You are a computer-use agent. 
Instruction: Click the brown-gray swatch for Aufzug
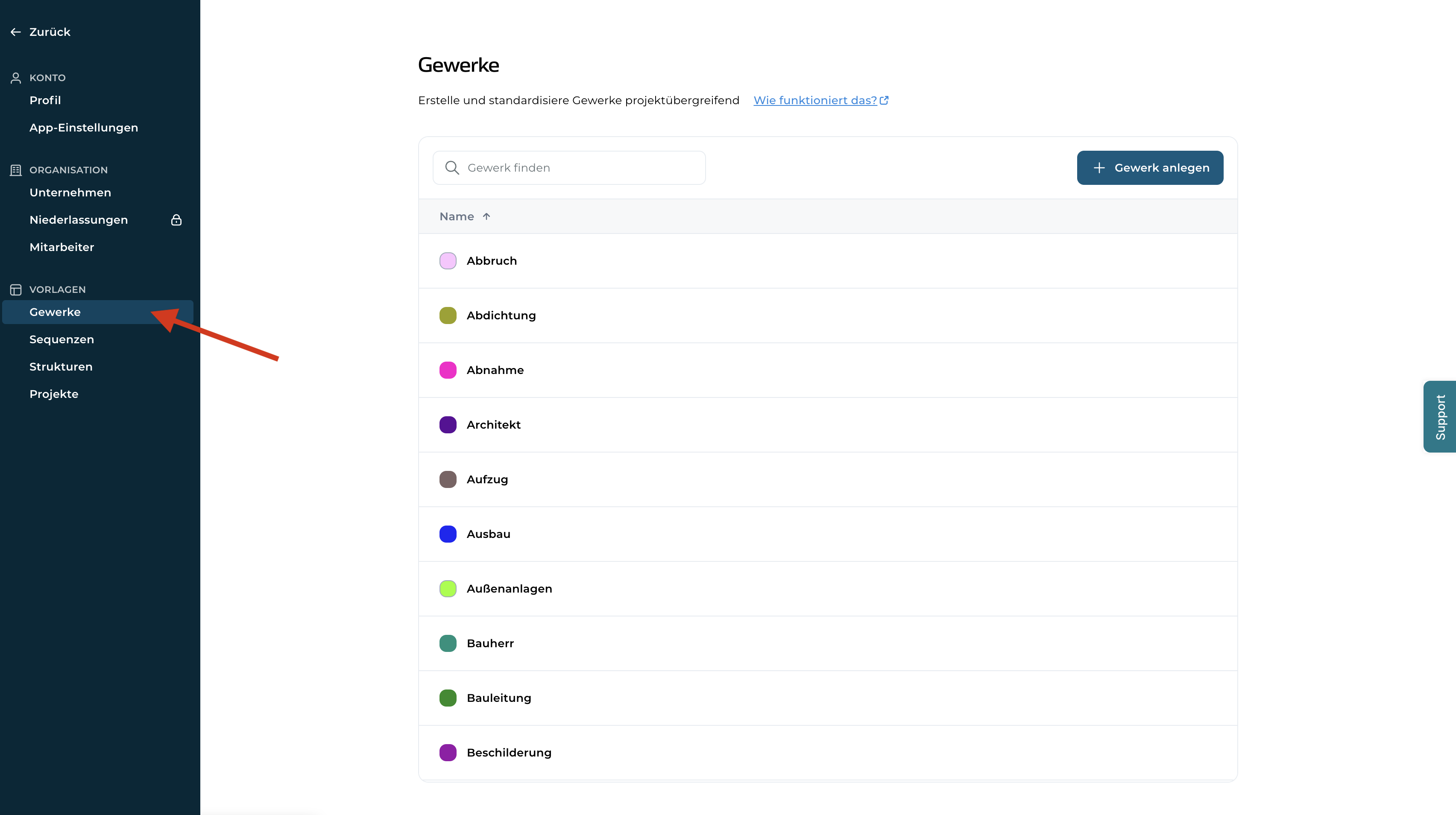point(448,479)
